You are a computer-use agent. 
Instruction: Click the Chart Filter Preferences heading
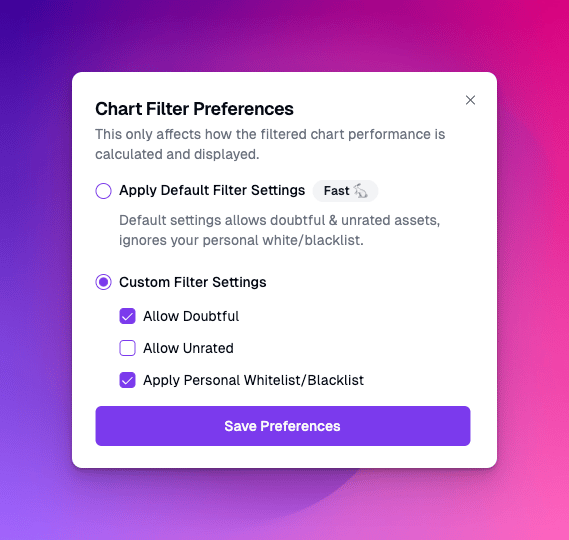194,109
